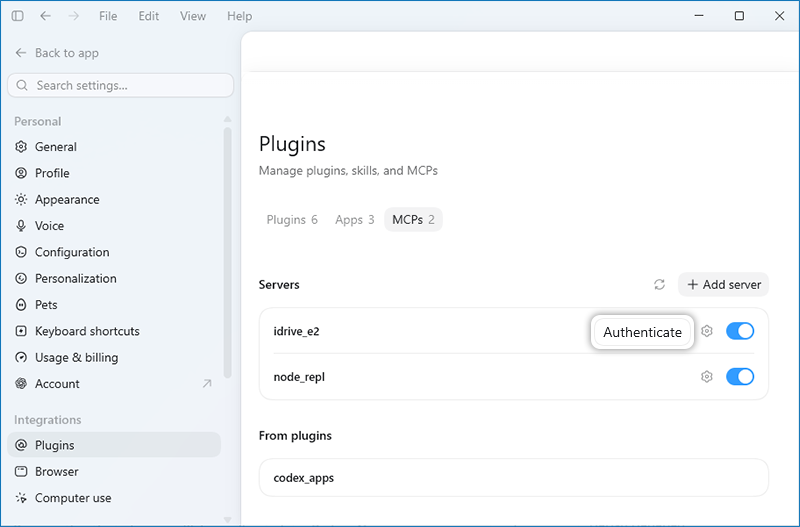
Task: Click the Personalization icon
Action: pyautogui.click(x=21, y=279)
